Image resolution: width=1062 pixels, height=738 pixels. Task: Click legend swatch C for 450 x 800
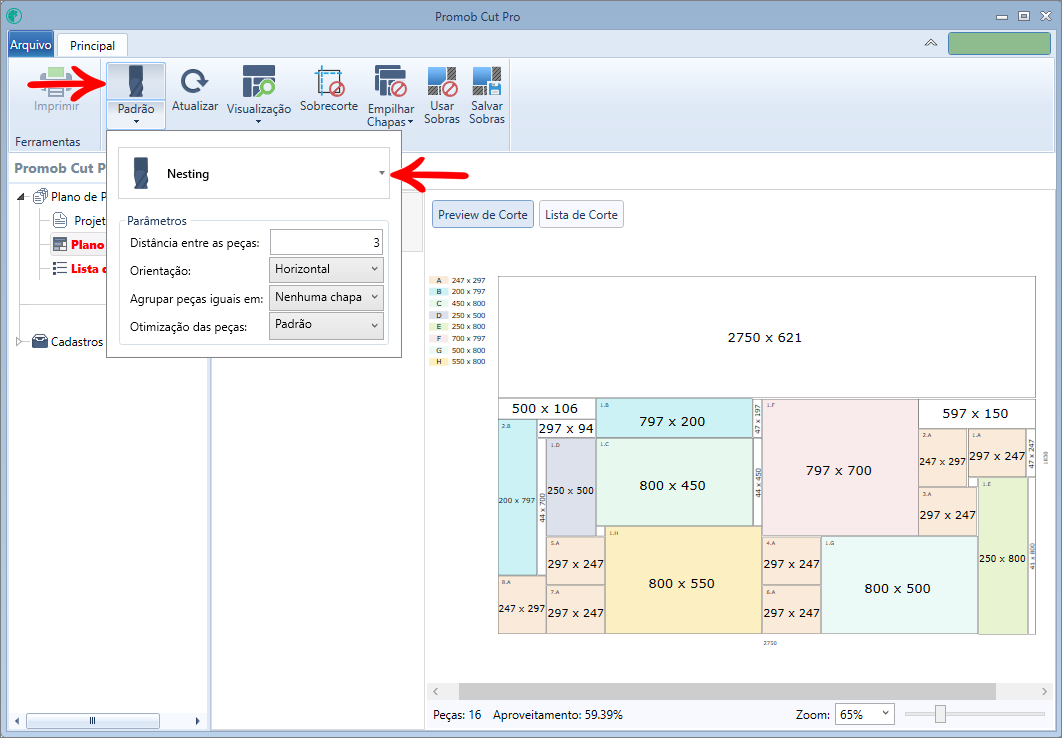coord(438,303)
